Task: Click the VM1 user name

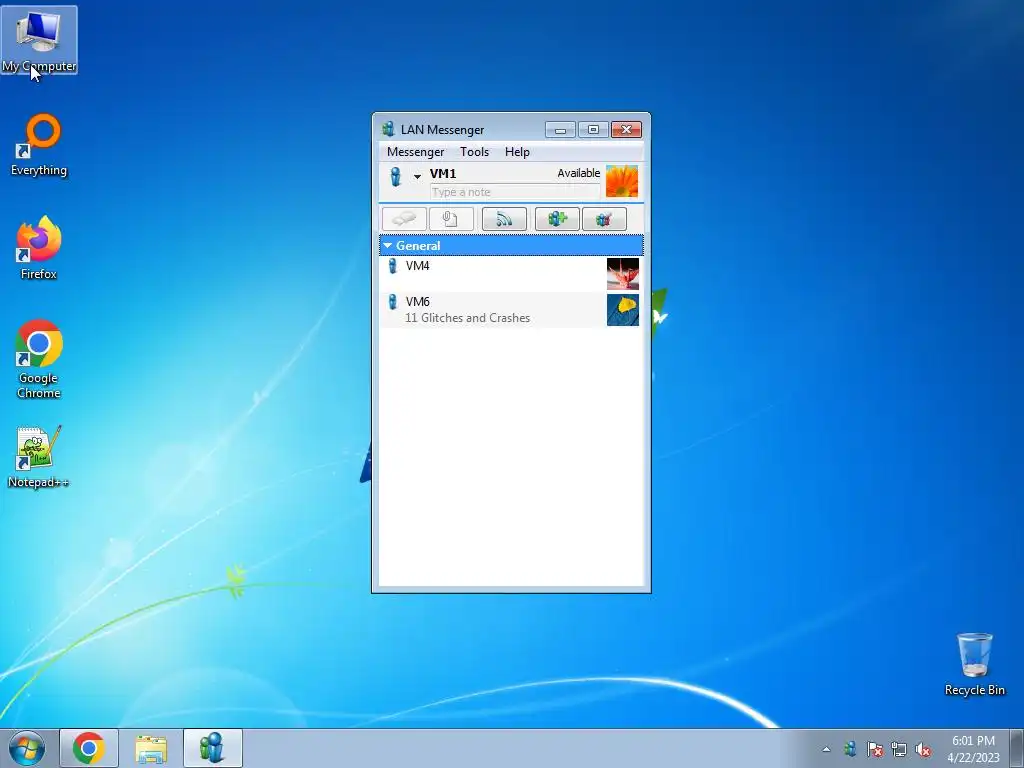Action: coord(443,174)
